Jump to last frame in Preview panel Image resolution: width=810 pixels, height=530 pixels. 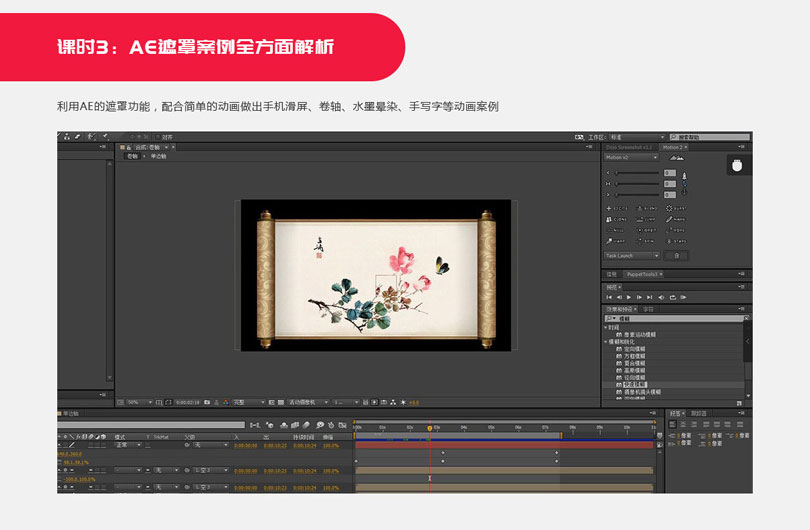click(650, 298)
